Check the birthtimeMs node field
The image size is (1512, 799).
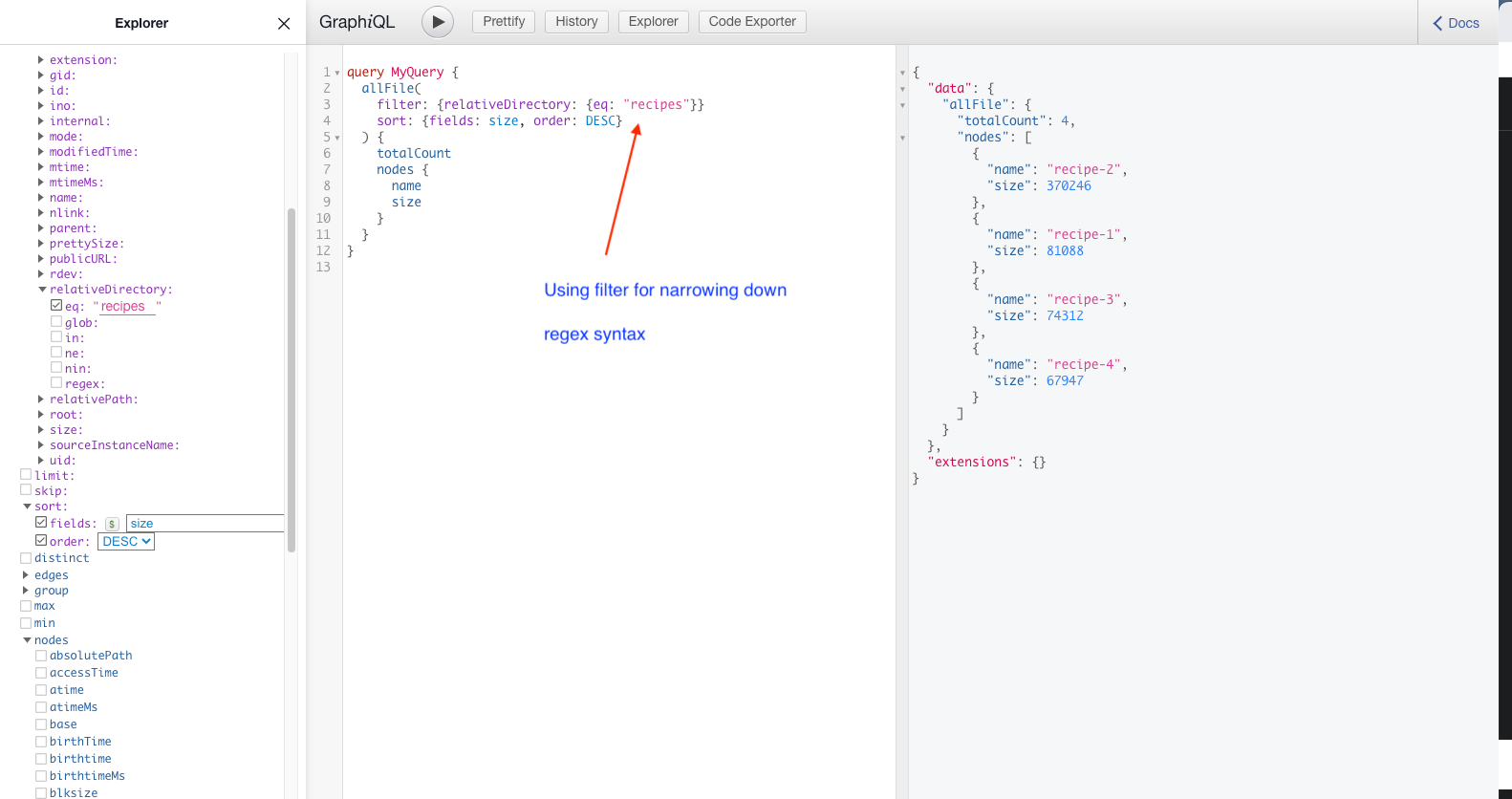(41, 775)
